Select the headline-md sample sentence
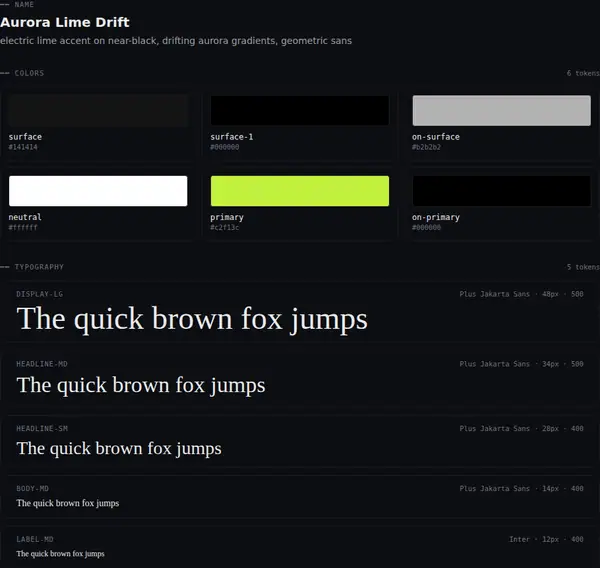This screenshot has height=568, width=600. (141, 385)
